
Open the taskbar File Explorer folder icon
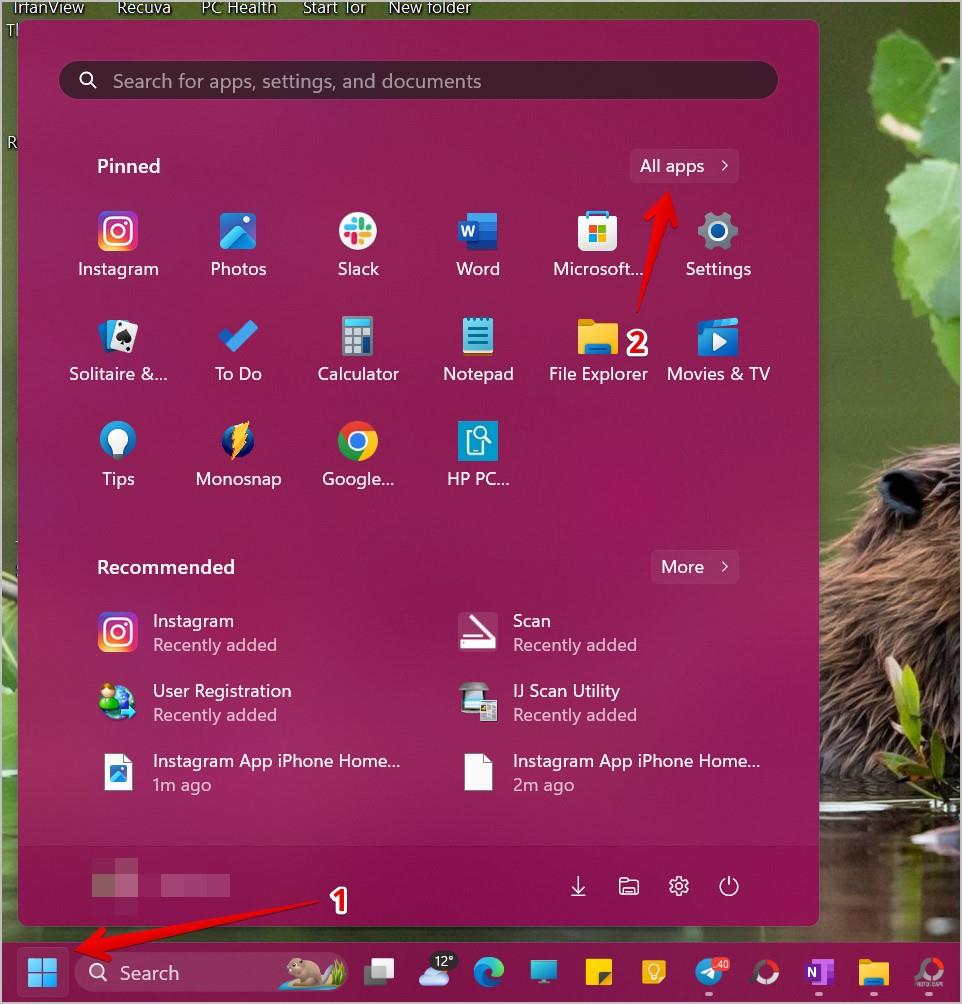click(x=874, y=973)
